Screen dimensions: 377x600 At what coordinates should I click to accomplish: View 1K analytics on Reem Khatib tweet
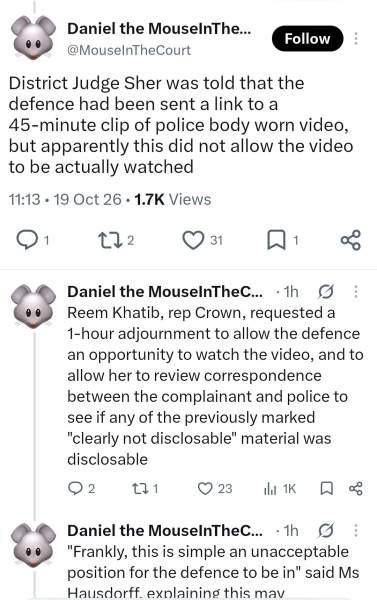(x=280, y=489)
